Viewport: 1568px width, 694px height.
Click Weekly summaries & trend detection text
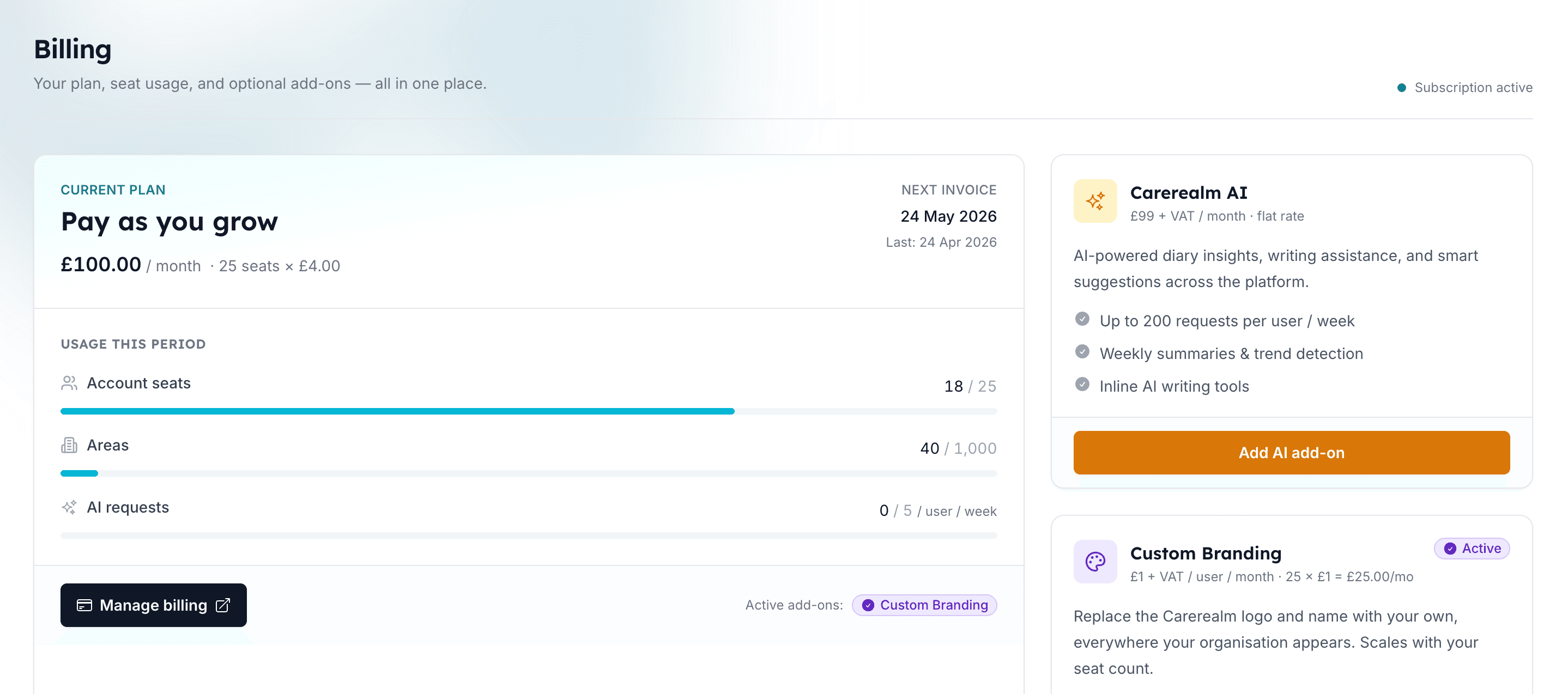tap(1231, 354)
